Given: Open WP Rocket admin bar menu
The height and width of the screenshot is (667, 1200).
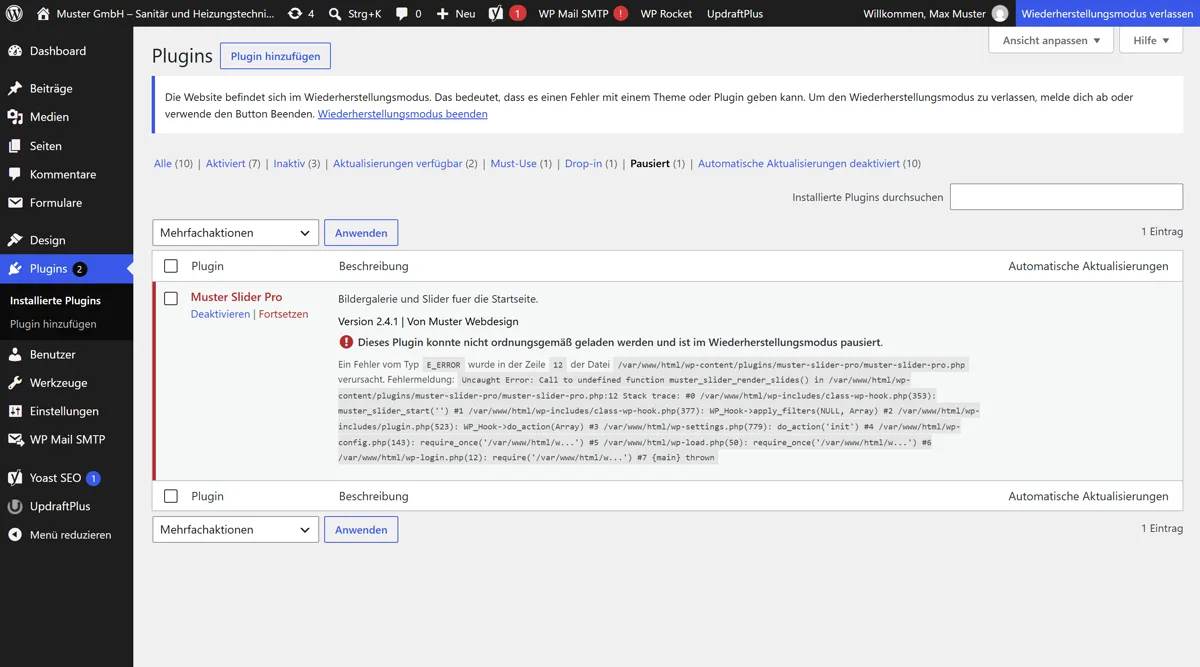Looking at the screenshot, I should click(666, 14).
